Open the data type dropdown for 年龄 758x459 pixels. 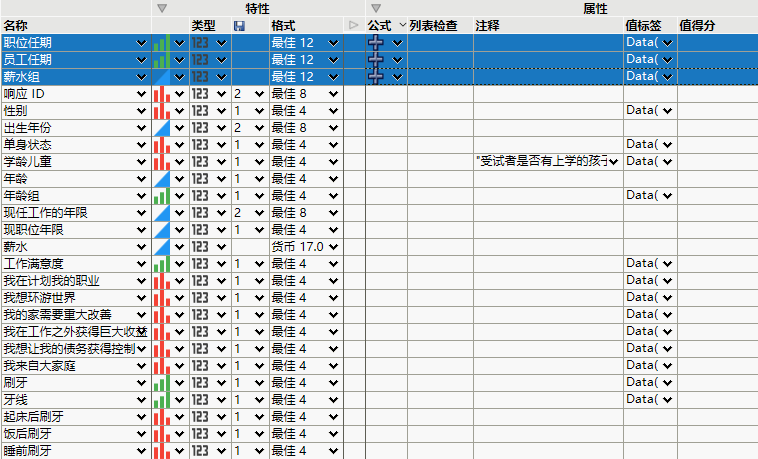coord(221,179)
